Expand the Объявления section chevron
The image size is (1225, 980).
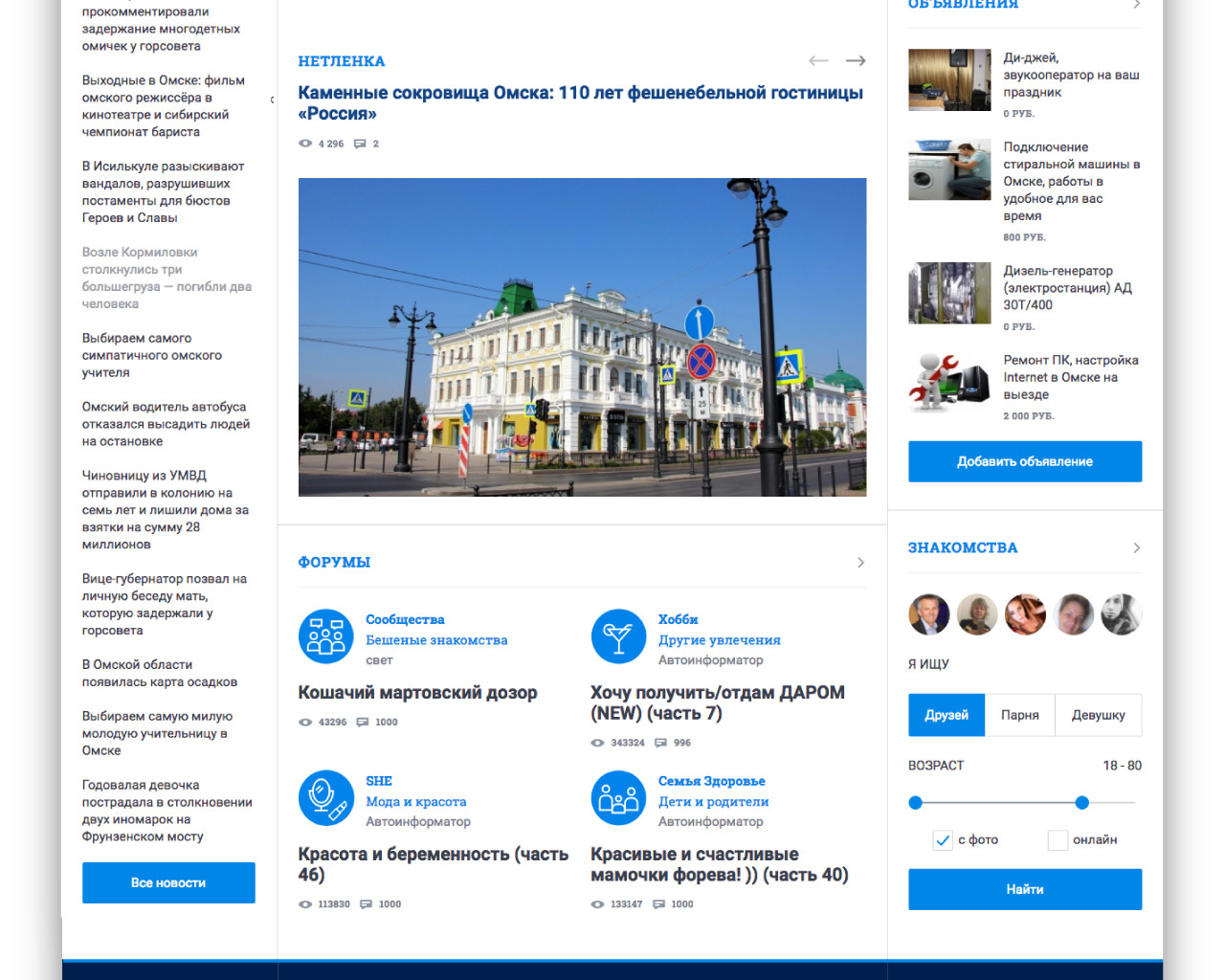(1136, 5)
